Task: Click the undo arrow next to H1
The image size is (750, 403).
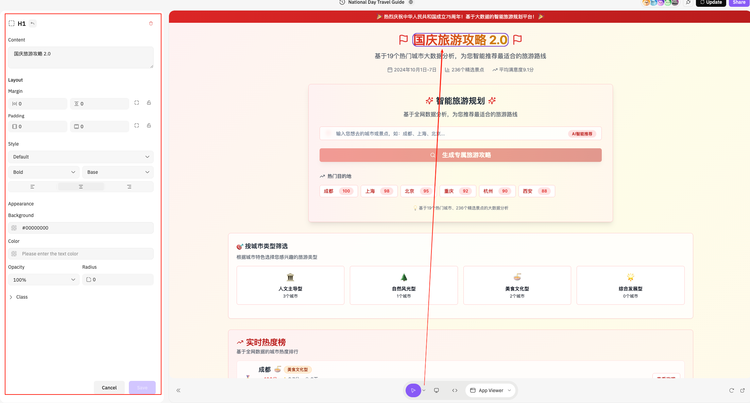Action: click(33, 23)
